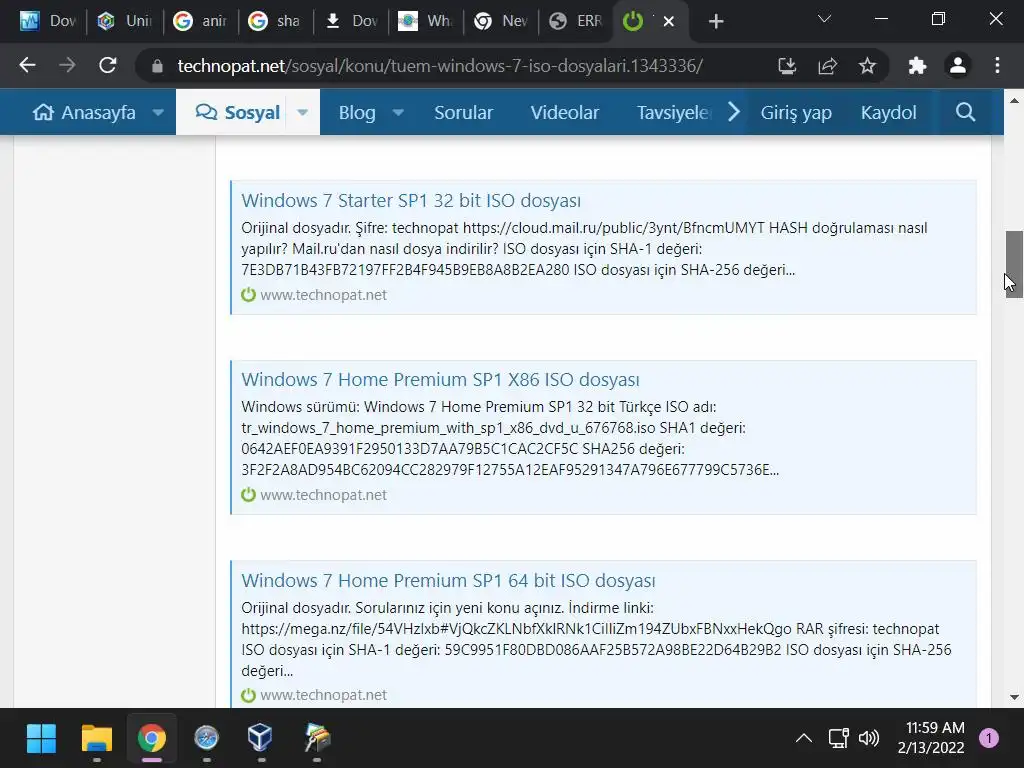Click Giriş yap to log in
Image resolution: width=1024 pixels, height=768 pixels.
click(796, 112)
